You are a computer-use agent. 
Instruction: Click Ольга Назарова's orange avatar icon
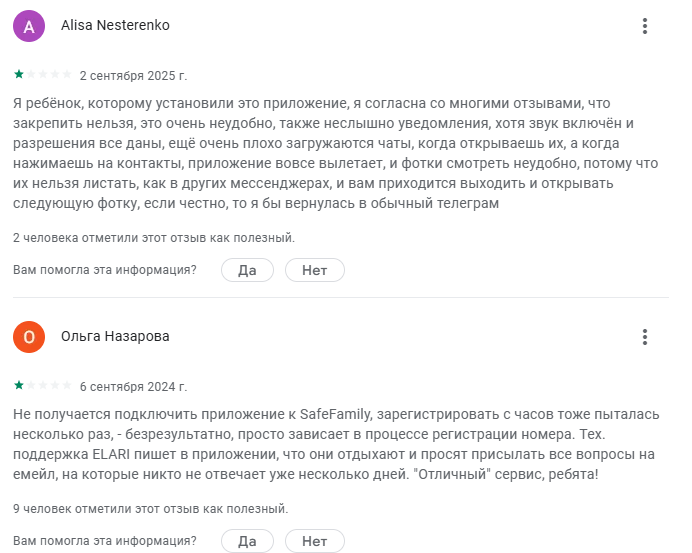point(29,337)
